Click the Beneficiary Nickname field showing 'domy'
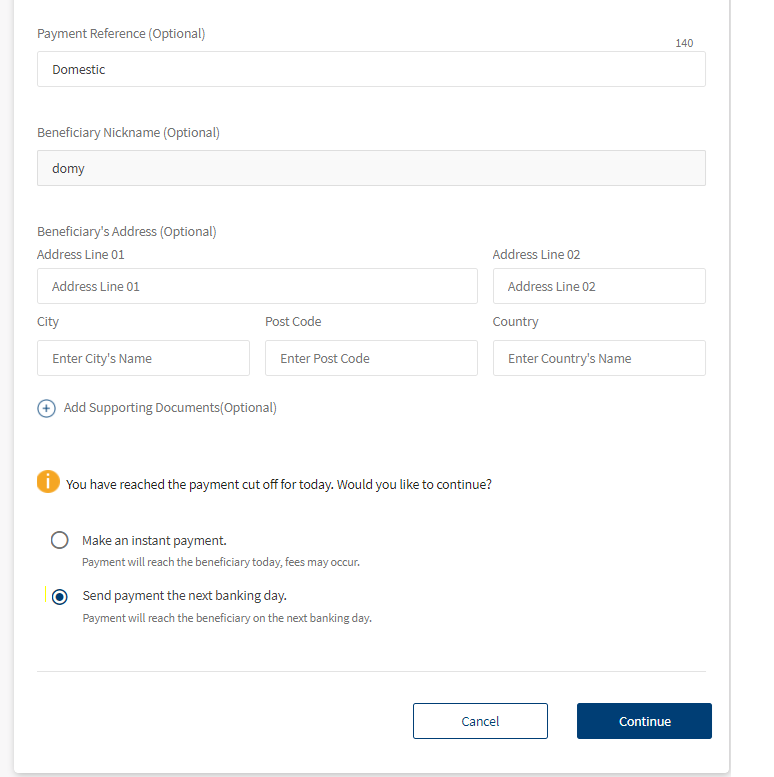This screenshot has height=777, width=774. 371,168
